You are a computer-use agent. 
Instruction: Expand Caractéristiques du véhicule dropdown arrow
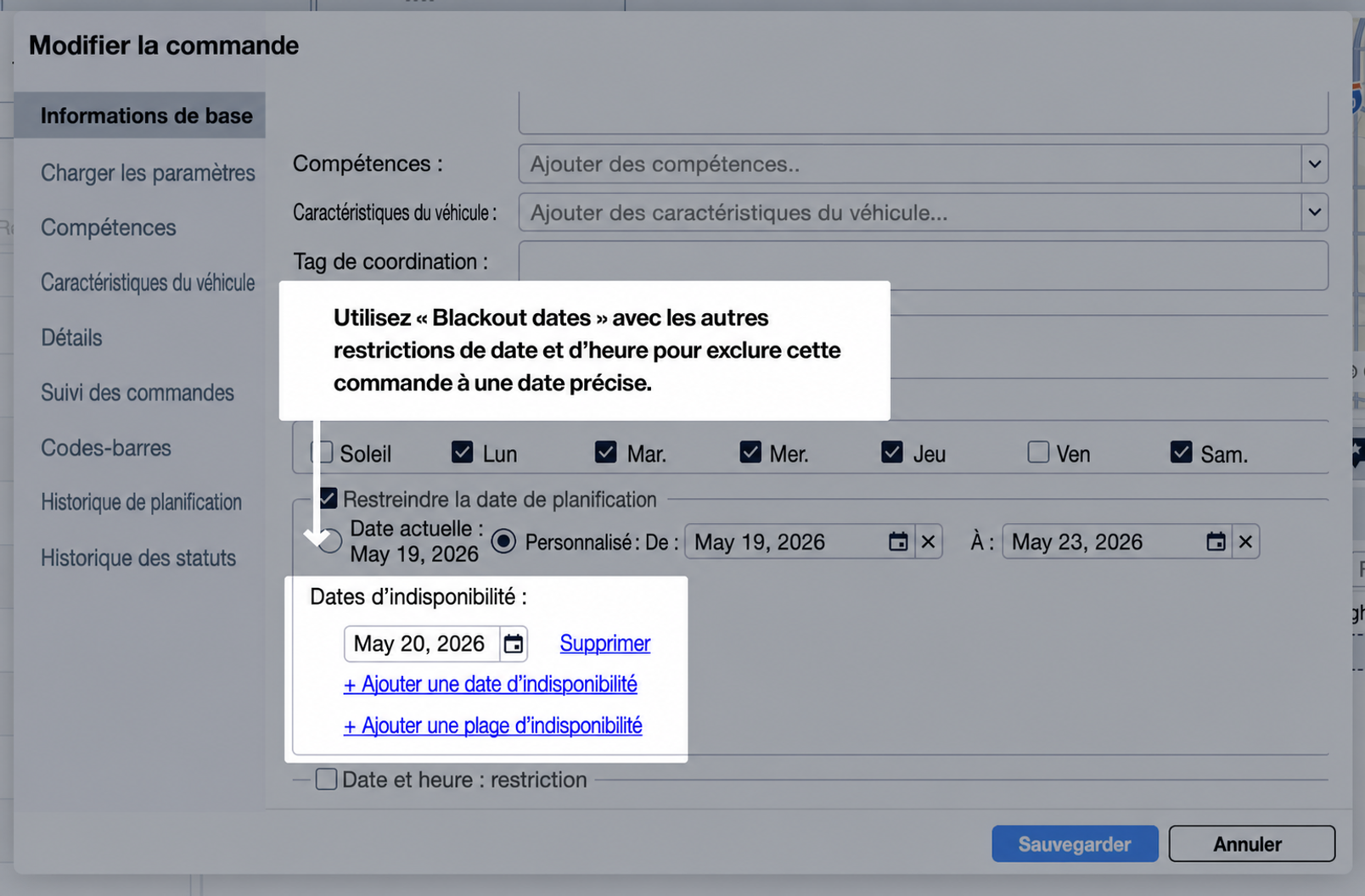tap(1314, 212)
